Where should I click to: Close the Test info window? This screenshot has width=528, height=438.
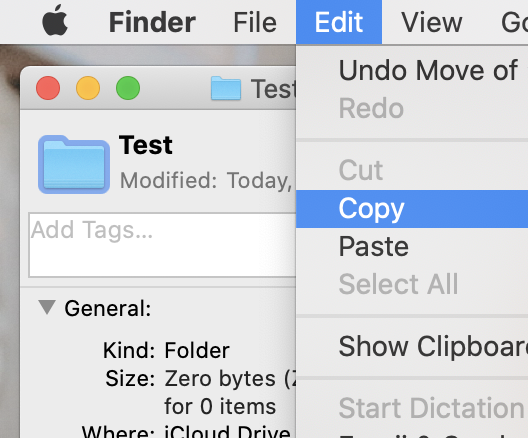tap(48, 88)
